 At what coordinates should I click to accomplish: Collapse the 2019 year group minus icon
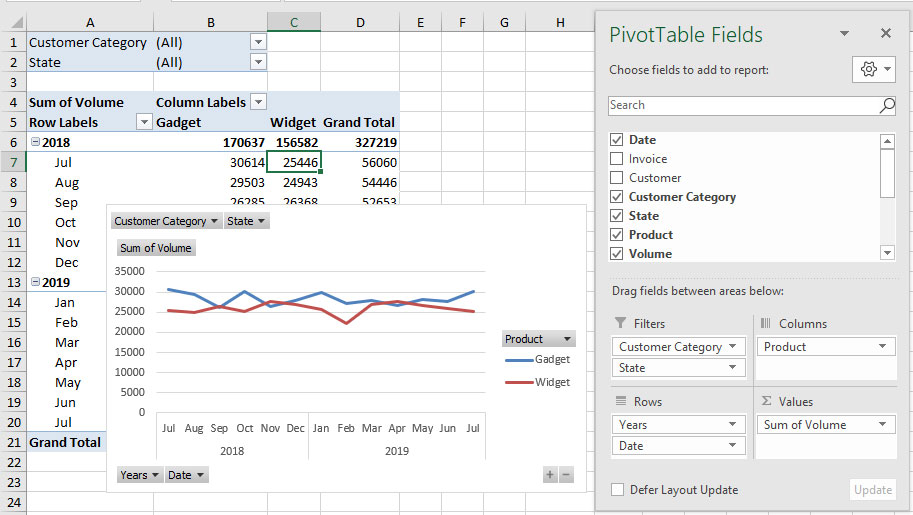35,282
